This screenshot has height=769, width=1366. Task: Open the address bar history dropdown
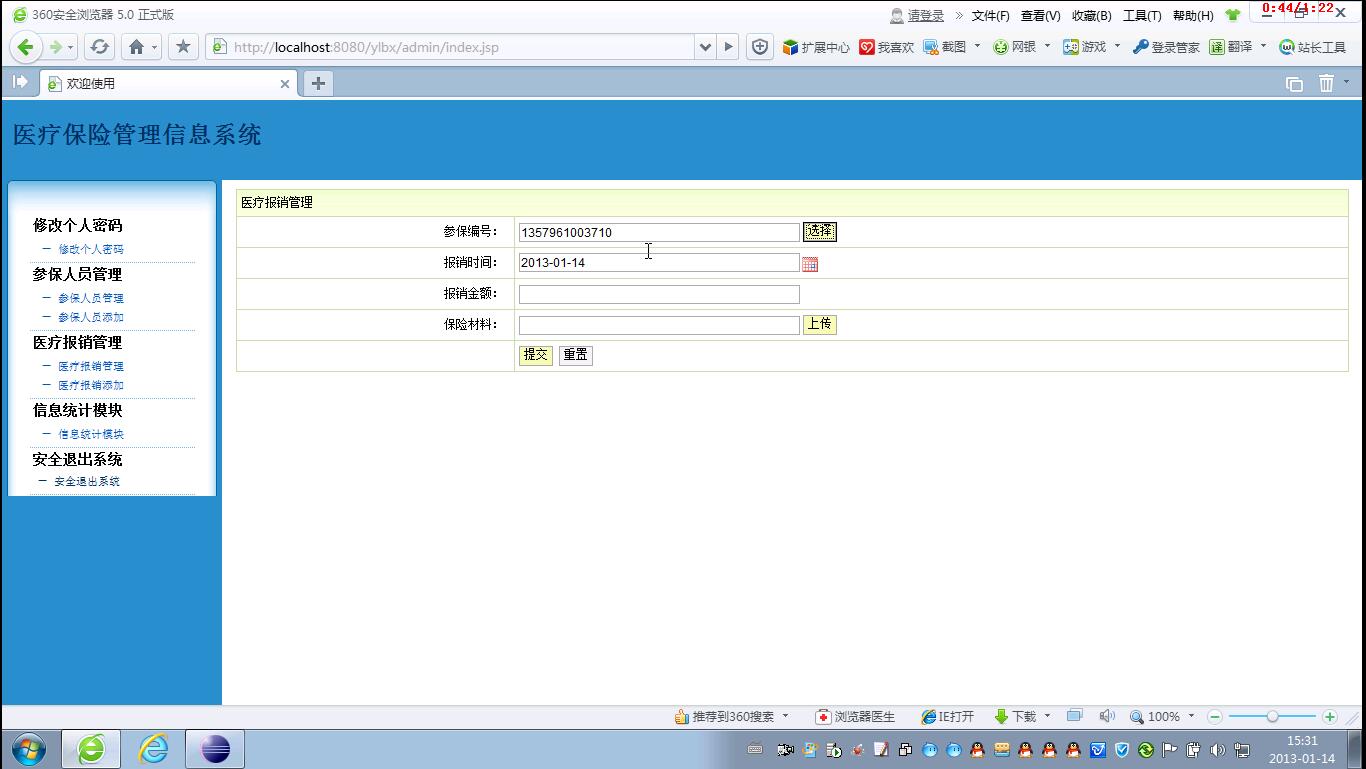coord(706,47)
